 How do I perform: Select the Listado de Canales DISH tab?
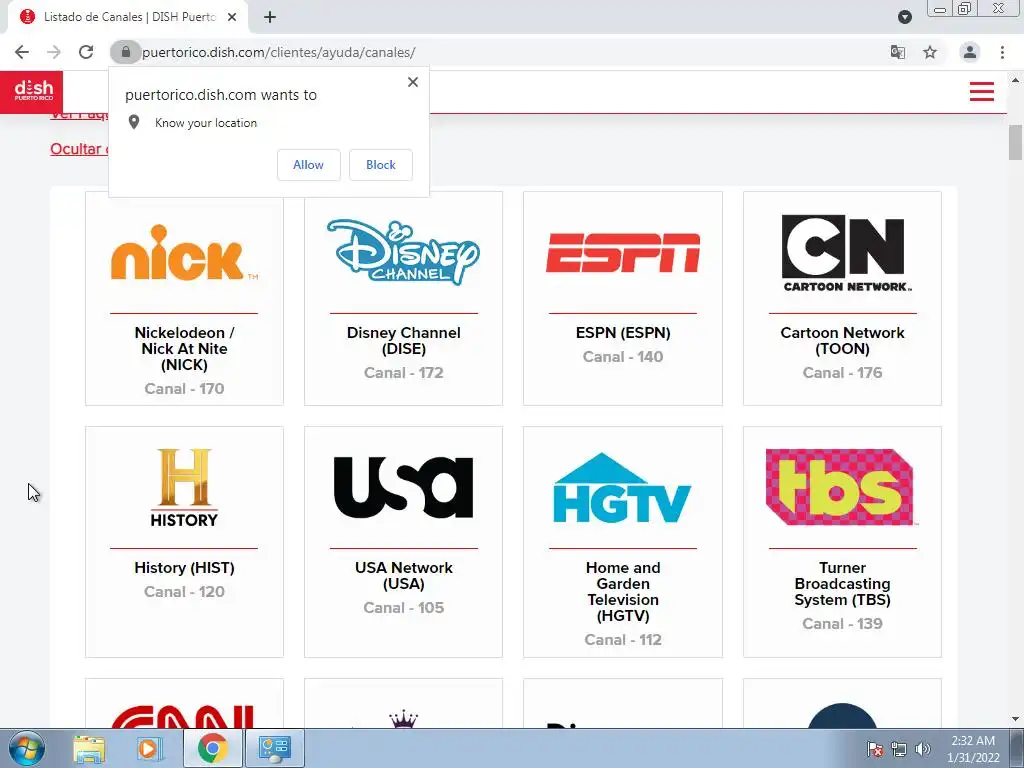pyautogui.click(x=128, y=17)
